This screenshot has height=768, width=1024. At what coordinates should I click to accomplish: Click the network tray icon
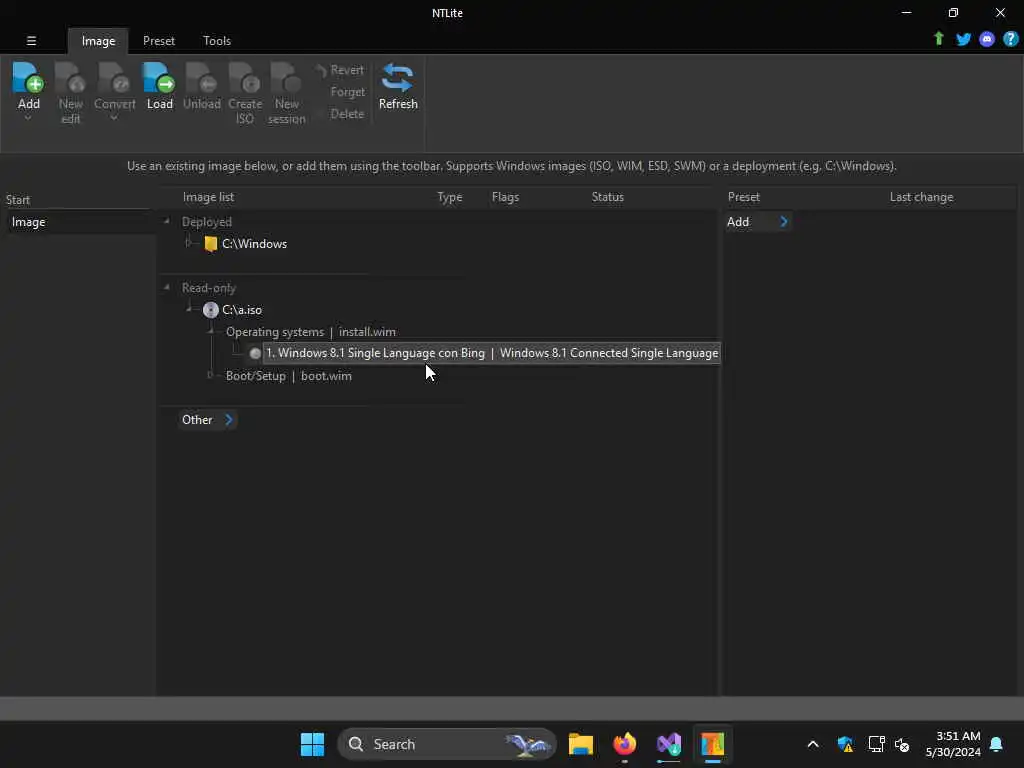pyautogui.click(x=876, y=744)
